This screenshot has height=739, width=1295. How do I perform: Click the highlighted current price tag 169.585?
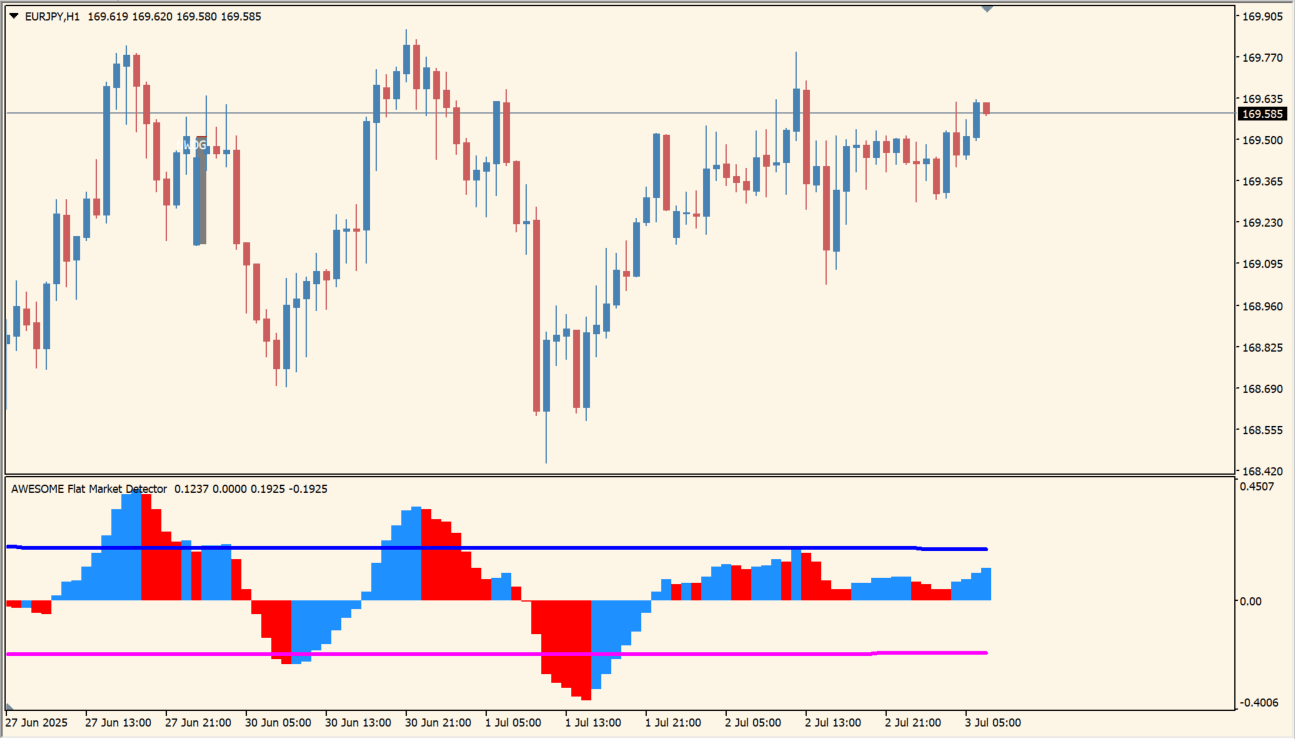click(1263, 114)
